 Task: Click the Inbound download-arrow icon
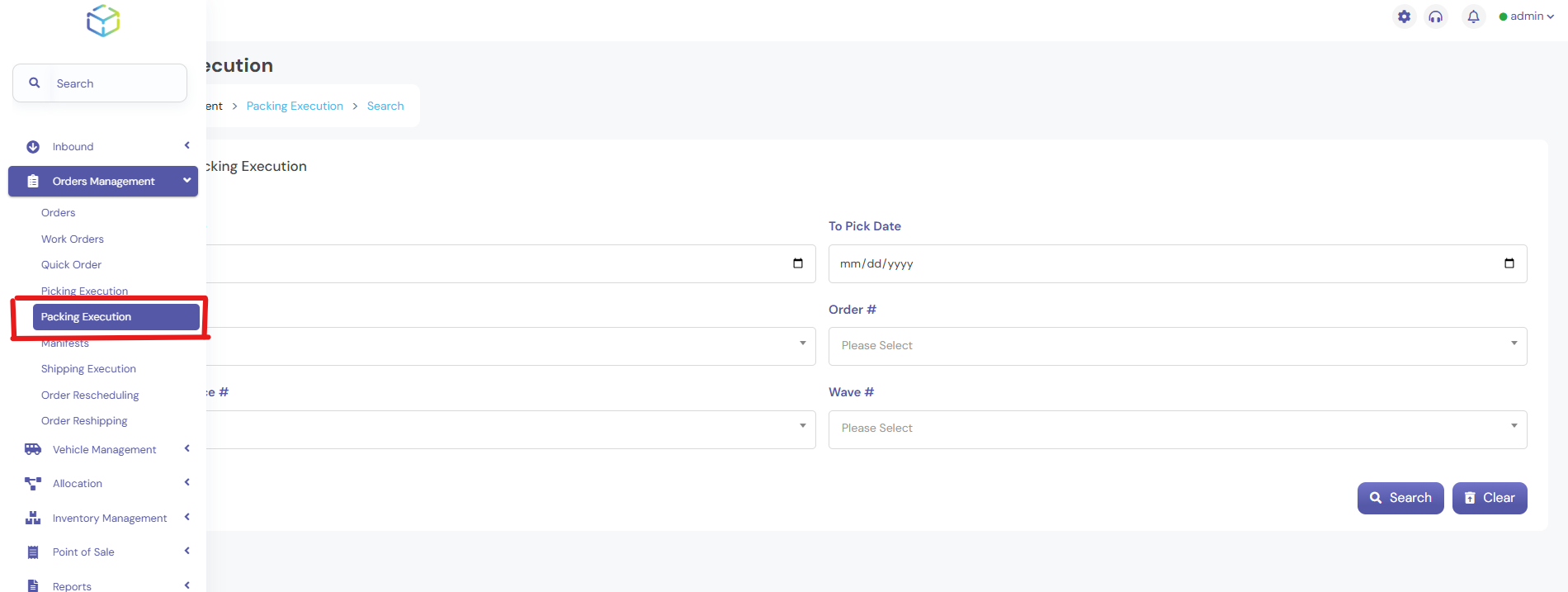(33, 147)
